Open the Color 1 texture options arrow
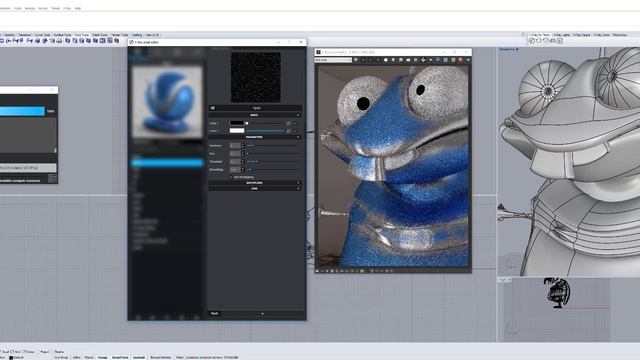The height and width of the screenshot is (360, 640). pos(296,123)
